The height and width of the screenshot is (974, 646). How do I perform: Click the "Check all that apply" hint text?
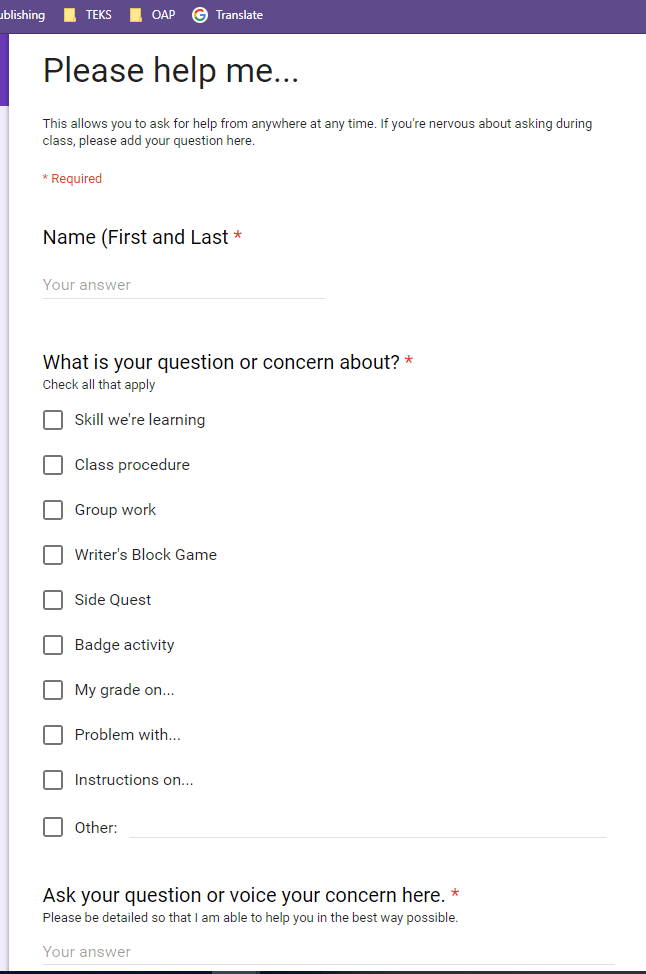tap(99, 385)
